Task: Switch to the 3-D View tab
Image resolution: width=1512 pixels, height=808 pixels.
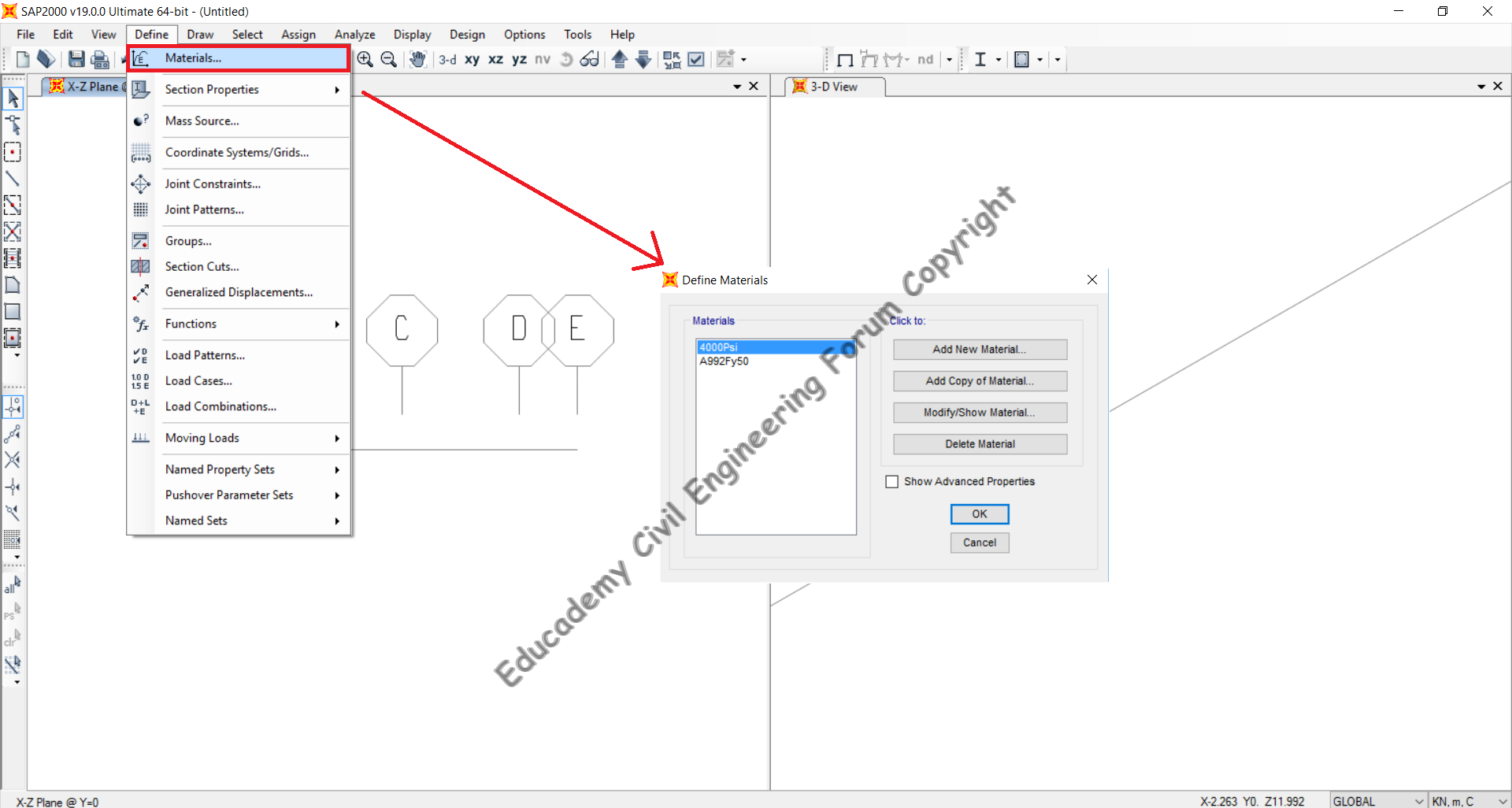Action: click(x=835, y=87)
